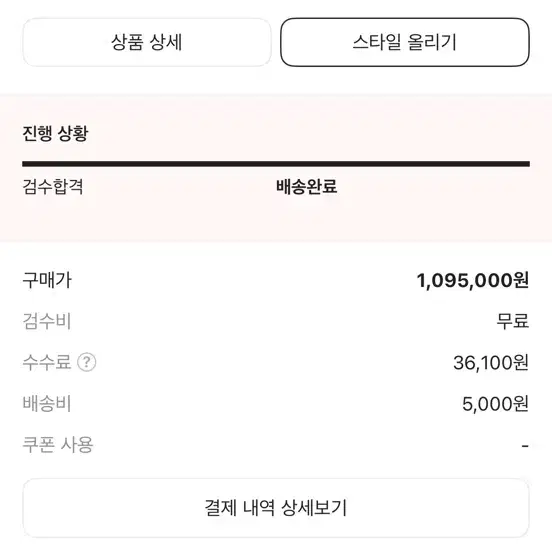
Task: Click the 무료 inspection fee value
Action: coord(513,321)
